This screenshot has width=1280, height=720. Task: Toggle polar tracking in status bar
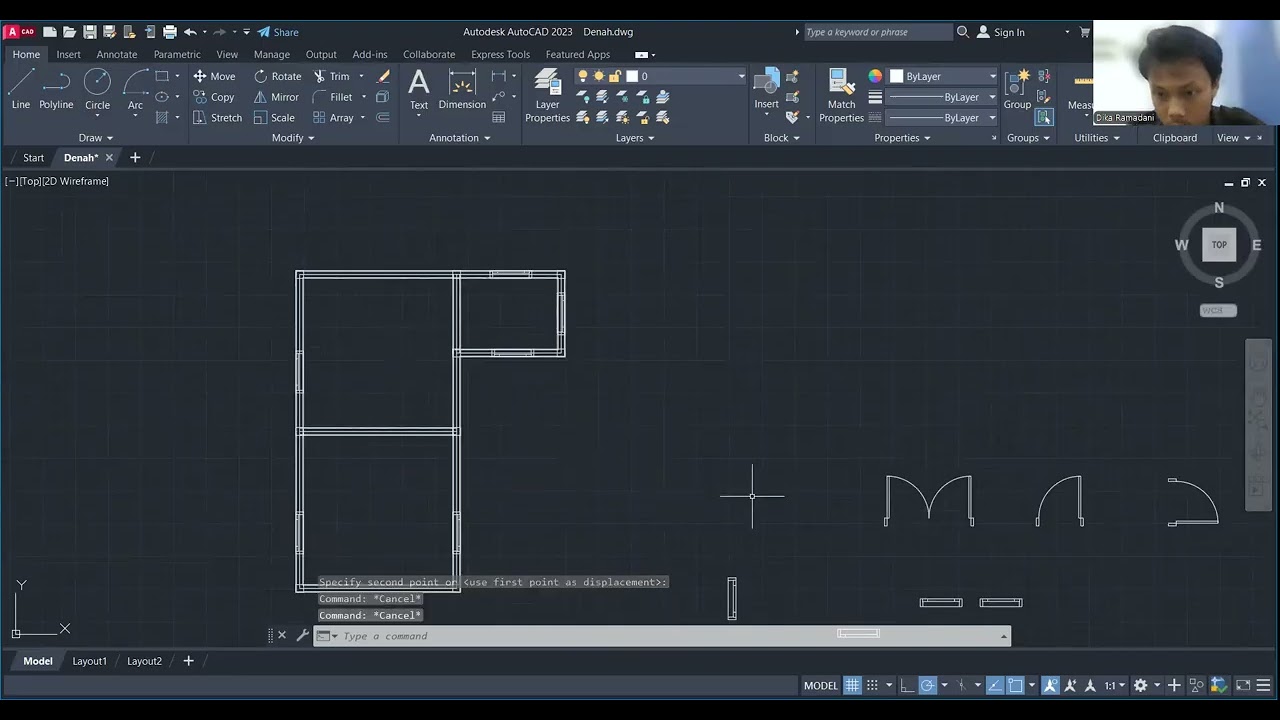point(927,685)
